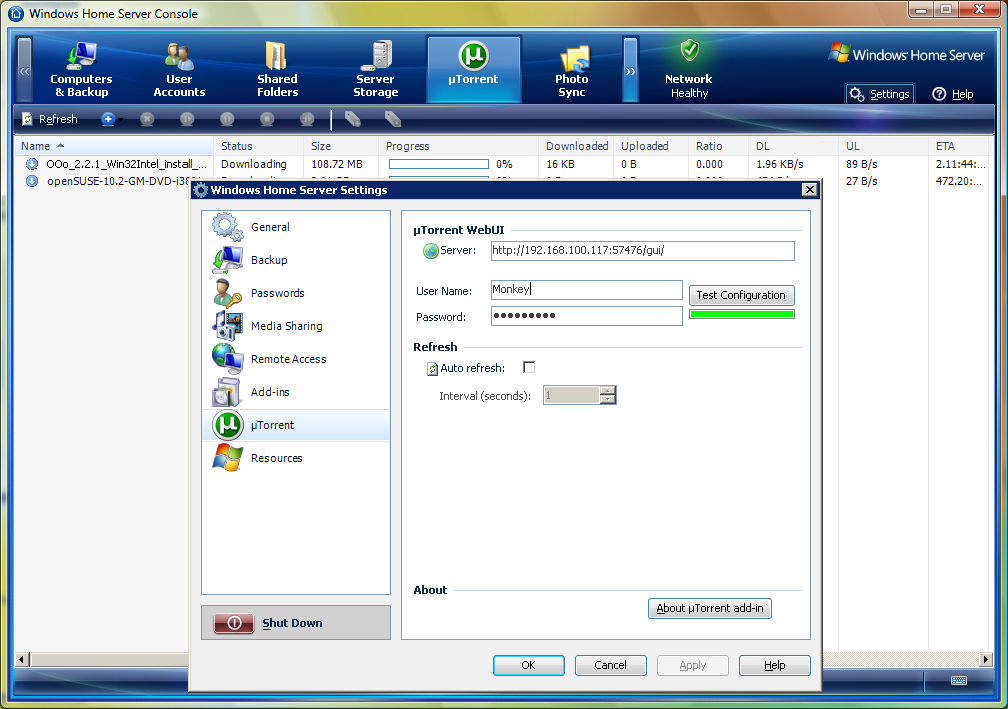
Task: Click the Interval seconds value box
Action: pyautogui.click(x=572, y=395)
